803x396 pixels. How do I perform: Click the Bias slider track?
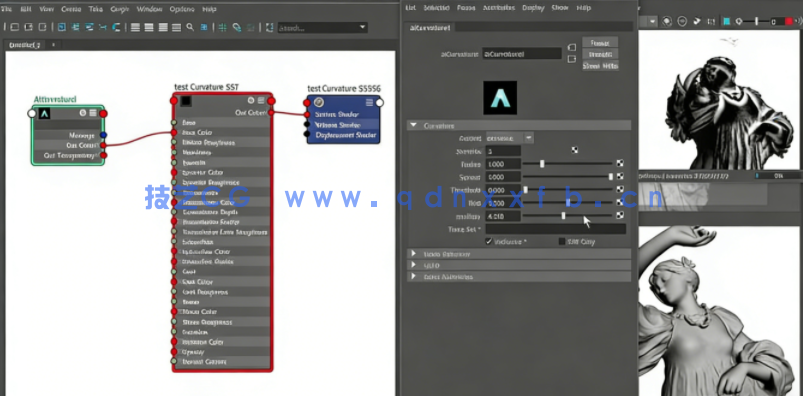coord(567,203)
